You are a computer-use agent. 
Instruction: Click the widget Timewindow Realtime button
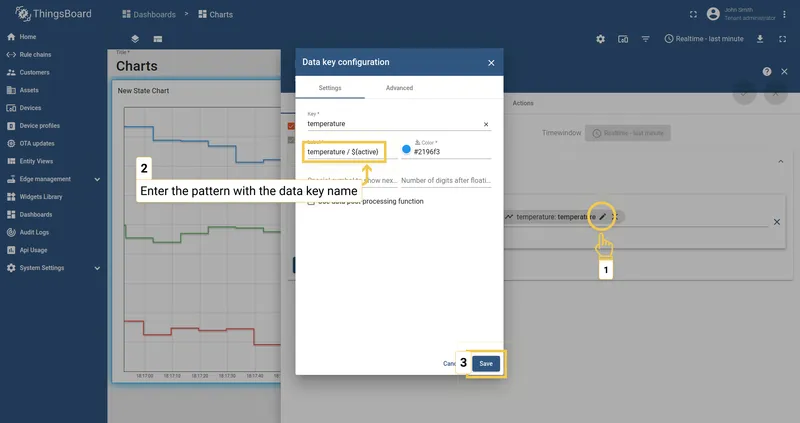pos(628,133)
